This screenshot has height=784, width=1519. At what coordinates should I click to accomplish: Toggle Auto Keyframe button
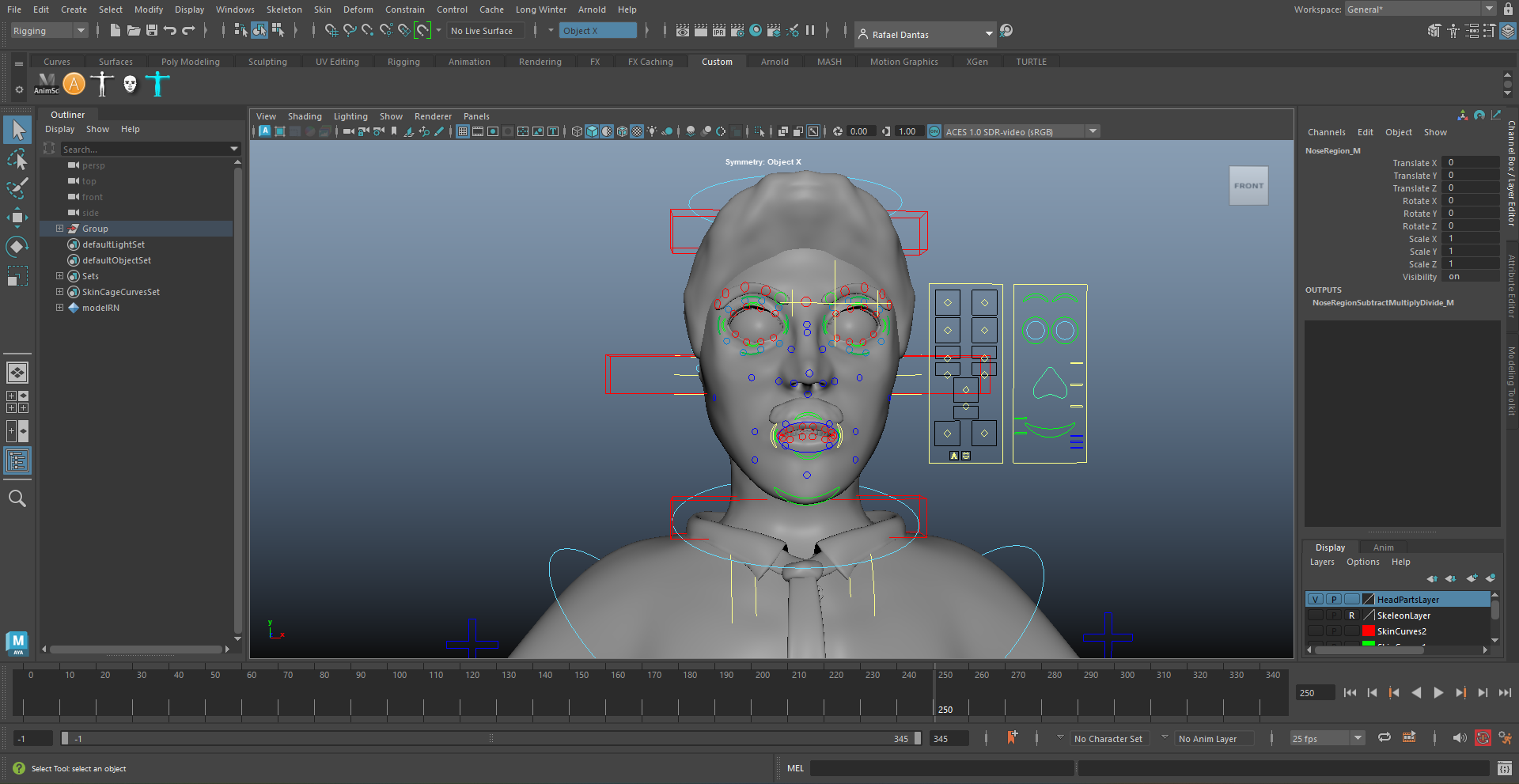coord(1483,738)
